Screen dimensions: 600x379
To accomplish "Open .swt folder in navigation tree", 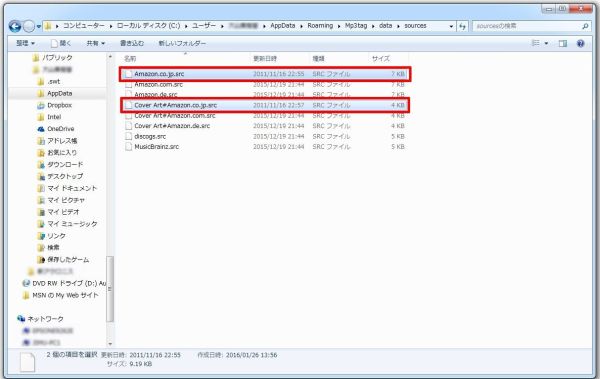I will [54, 82].
